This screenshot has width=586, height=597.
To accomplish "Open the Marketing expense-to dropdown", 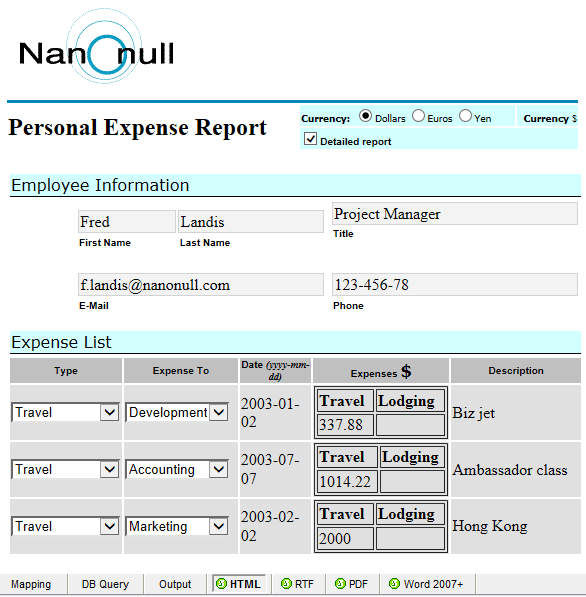I will (x=177, y=526).
